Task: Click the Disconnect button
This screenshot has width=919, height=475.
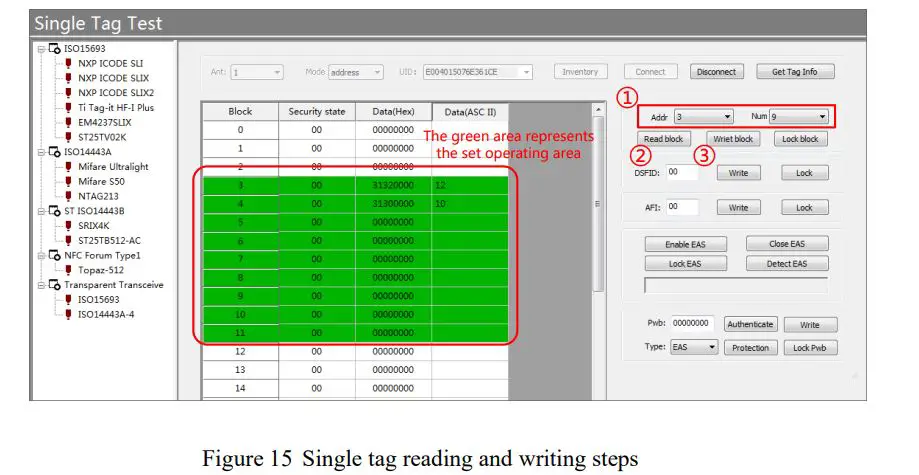Action: 716,72
